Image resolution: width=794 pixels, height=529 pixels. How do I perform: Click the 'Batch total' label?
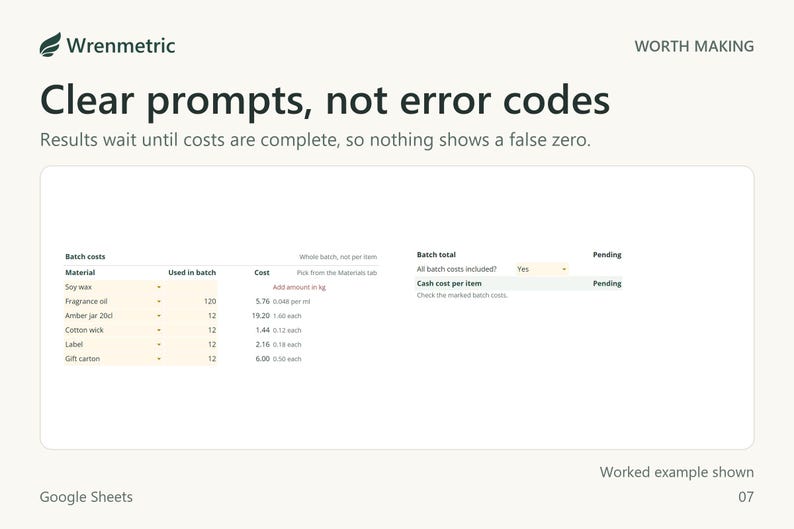coord(436,255)
